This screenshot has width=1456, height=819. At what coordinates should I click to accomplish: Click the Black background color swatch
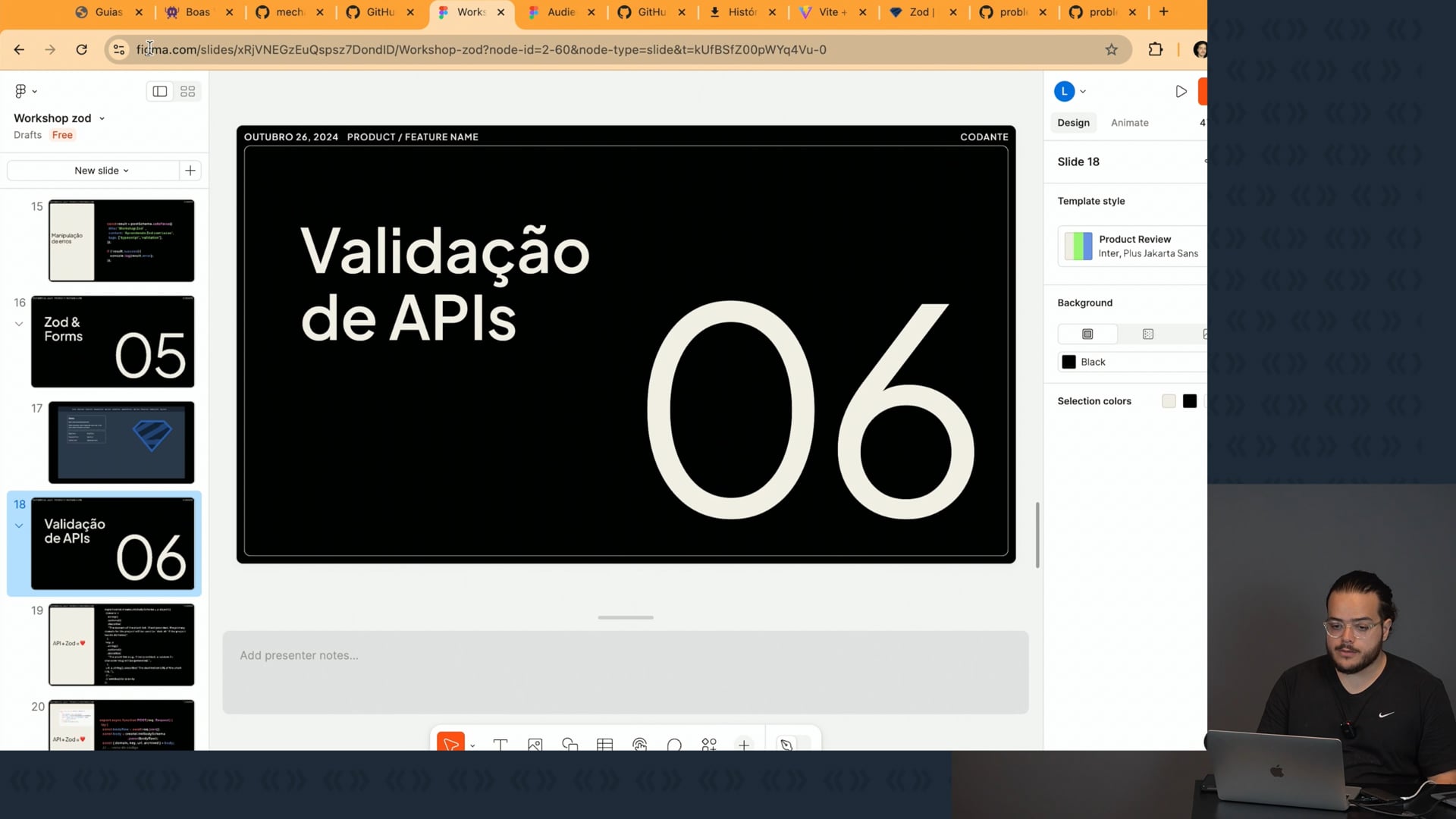[1068, 362]
